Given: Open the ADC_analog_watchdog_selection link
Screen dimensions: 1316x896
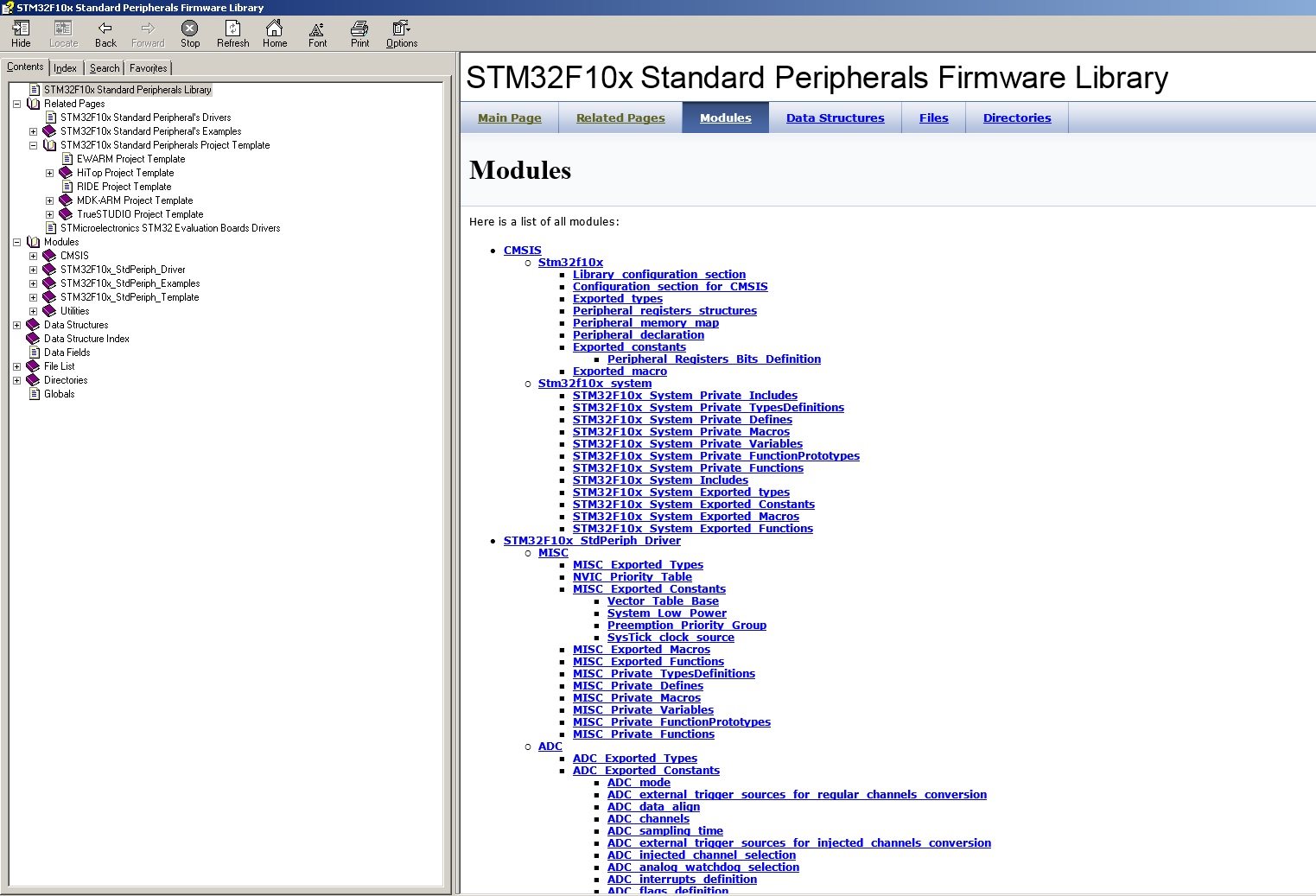Looking at the screenshot, I should coord(703,867).
